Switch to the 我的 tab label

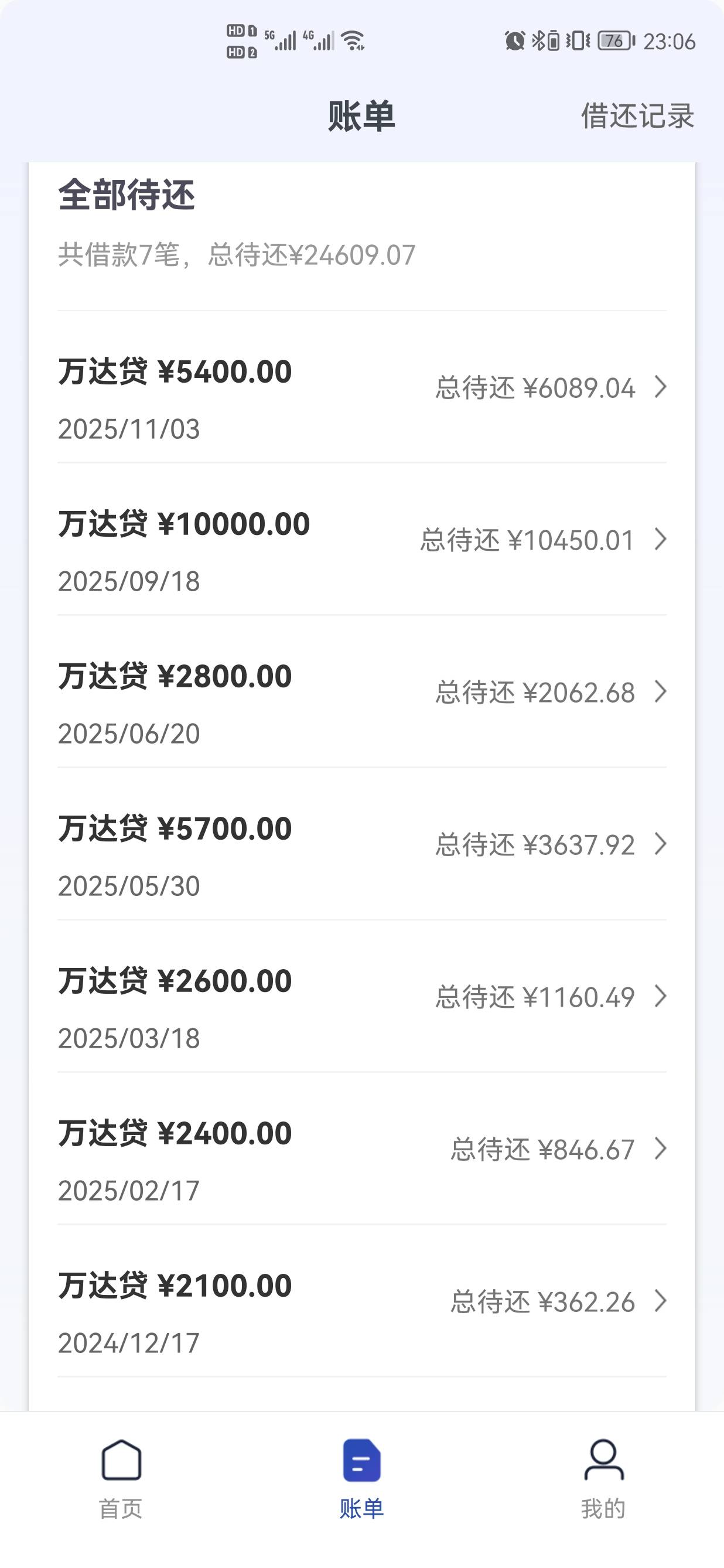coord(603,1509)
